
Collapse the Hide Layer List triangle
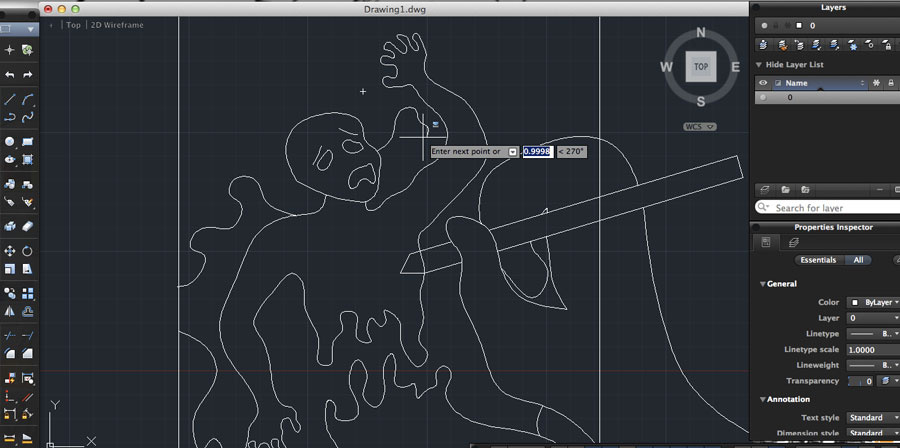759,64
